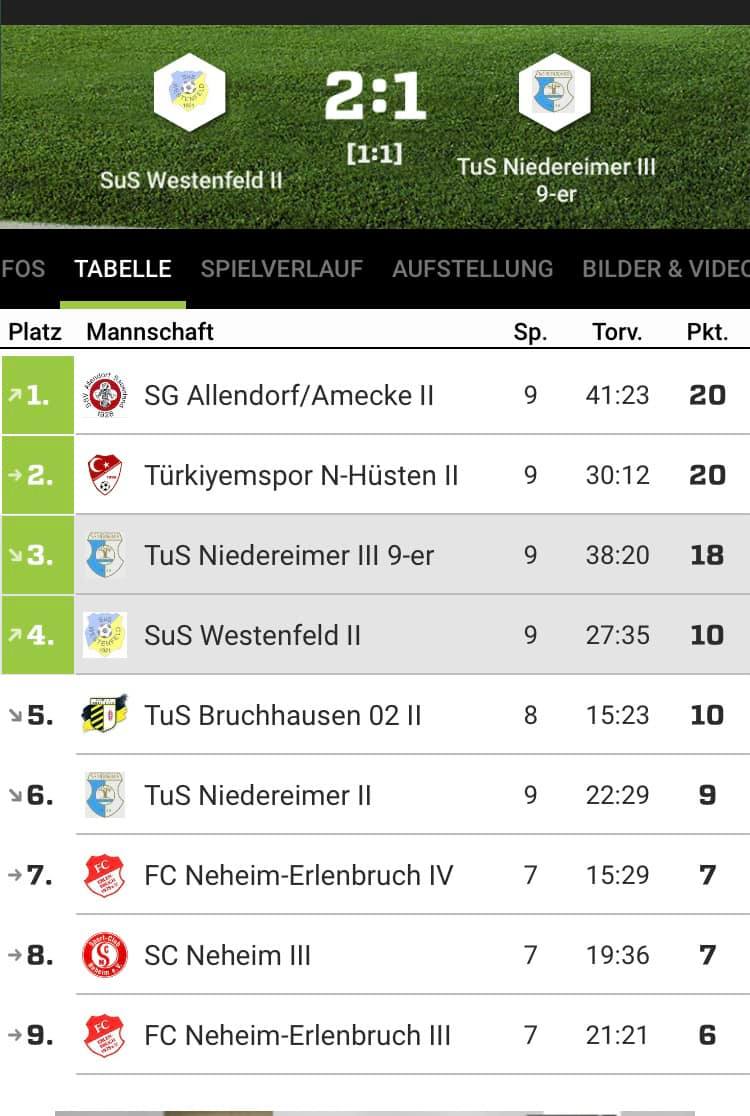Tap TuS Niedereimer III 9-er name in header
Viewport: 750px width, 1116px height.
tap(556, 179)
